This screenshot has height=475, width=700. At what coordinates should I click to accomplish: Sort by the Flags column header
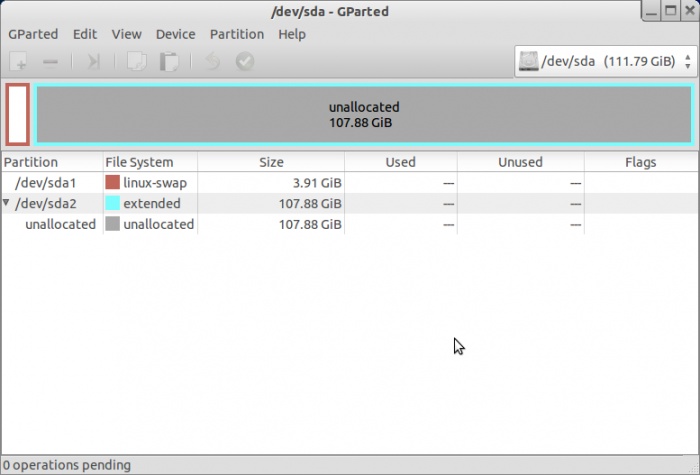click(641, 162)
